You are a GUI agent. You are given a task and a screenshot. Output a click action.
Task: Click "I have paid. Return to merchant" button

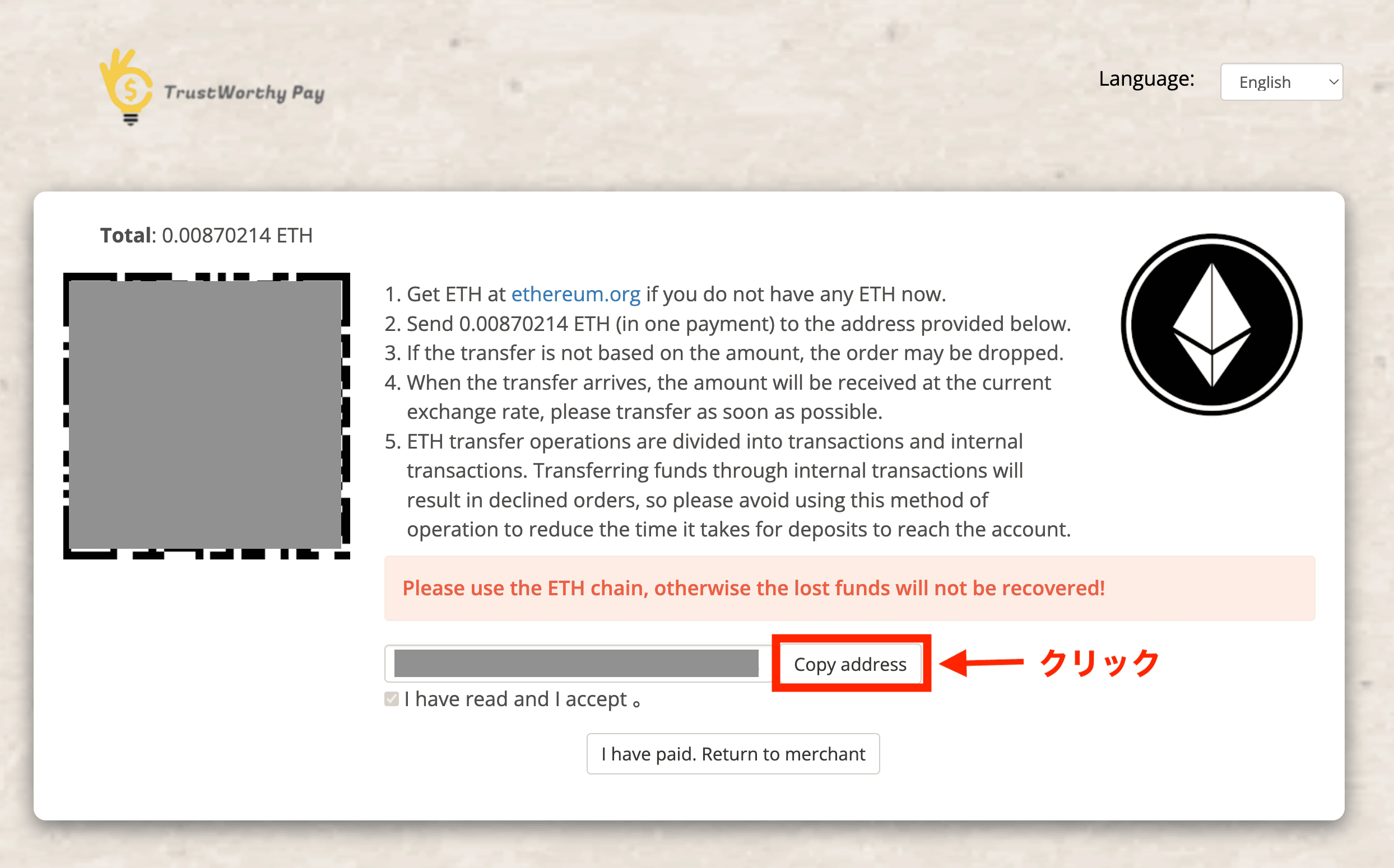(x=733, y=754)
